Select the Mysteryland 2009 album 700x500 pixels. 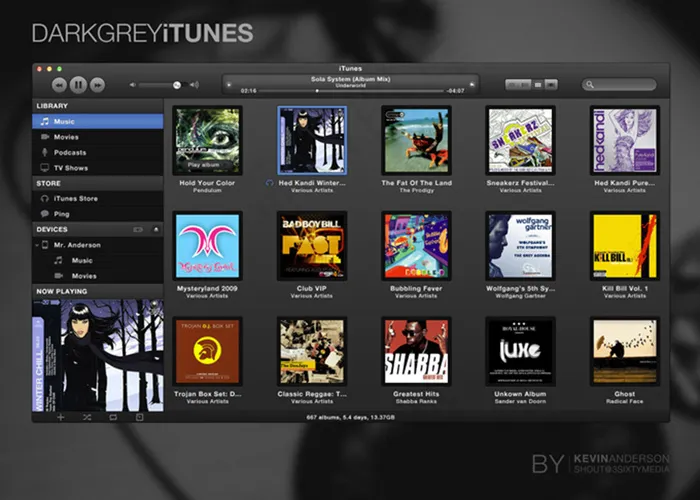208,246
